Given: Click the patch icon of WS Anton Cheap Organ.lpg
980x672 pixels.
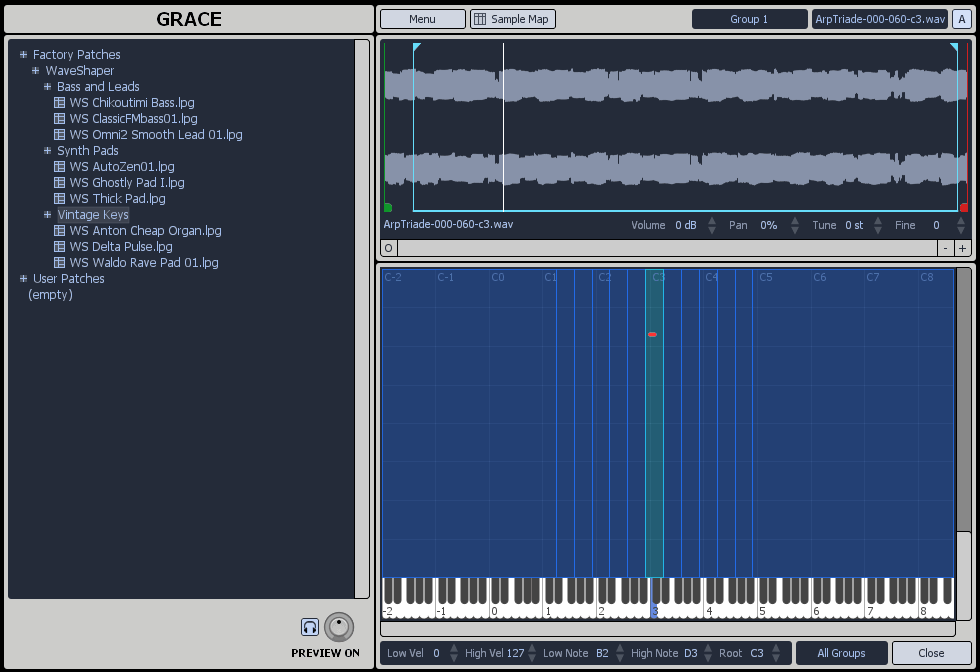Looking at the screenshot, I should click(x=59, y=231).
